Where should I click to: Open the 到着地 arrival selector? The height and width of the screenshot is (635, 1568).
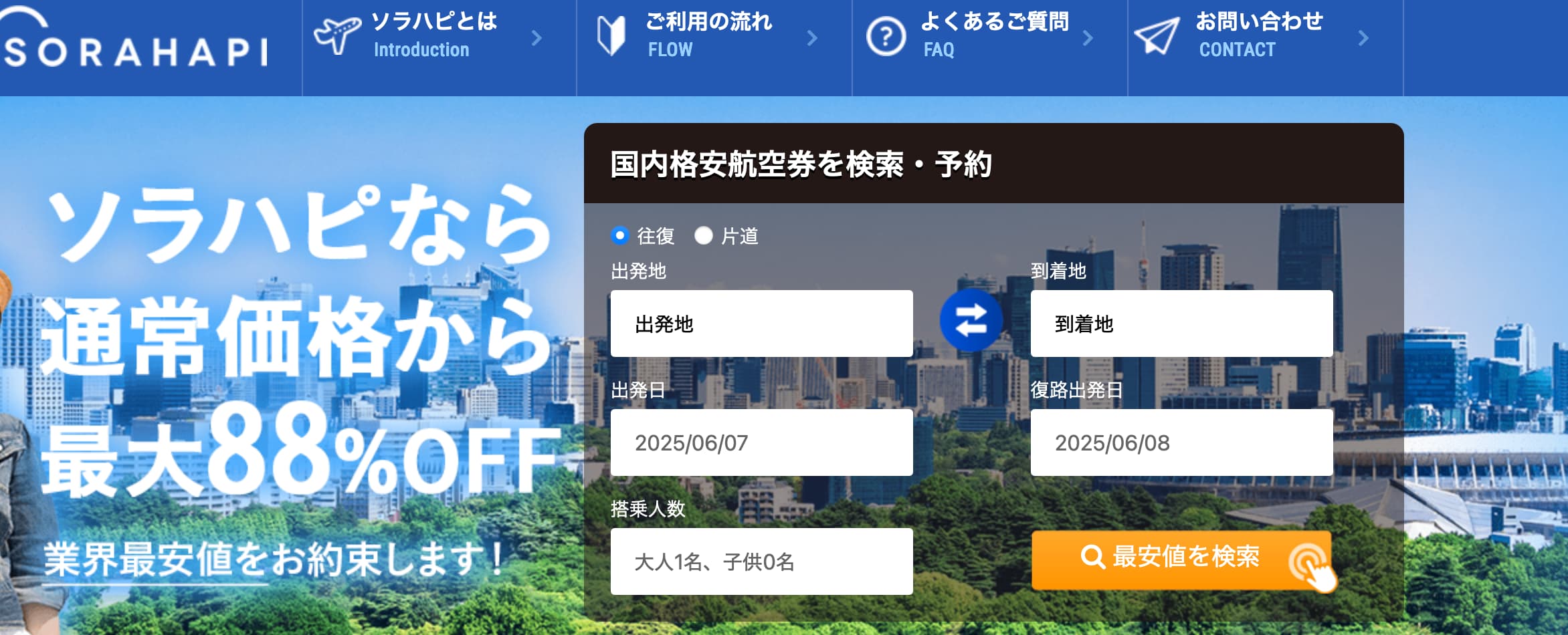coord(1182,324)
